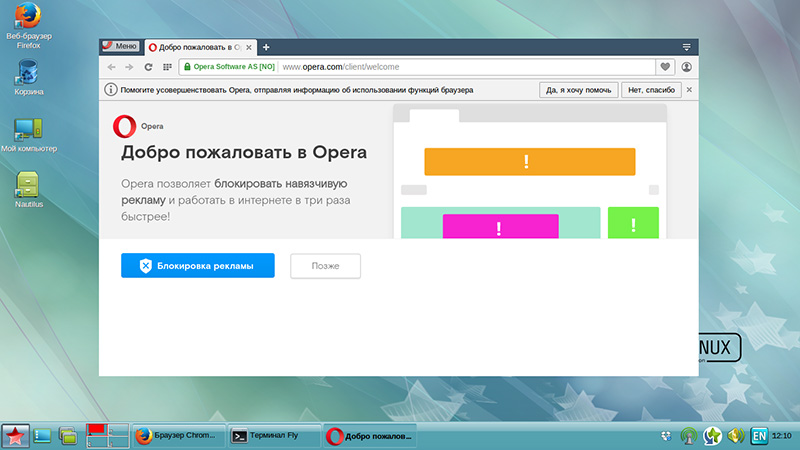Switch keyboard layout EN indicator

[x=759, y=436]
